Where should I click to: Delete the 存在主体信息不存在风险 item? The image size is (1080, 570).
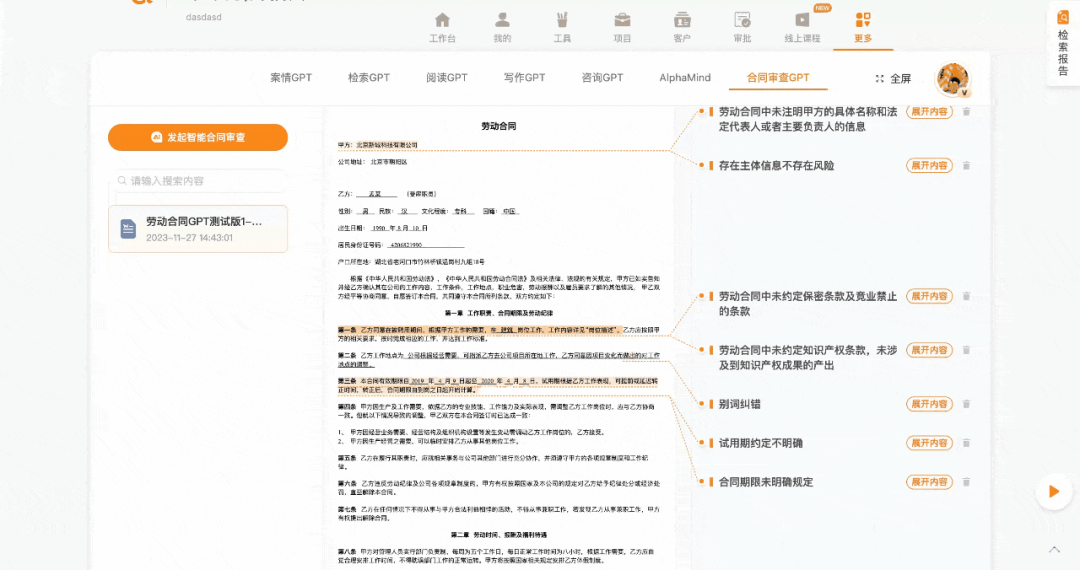tap(966, 165)
